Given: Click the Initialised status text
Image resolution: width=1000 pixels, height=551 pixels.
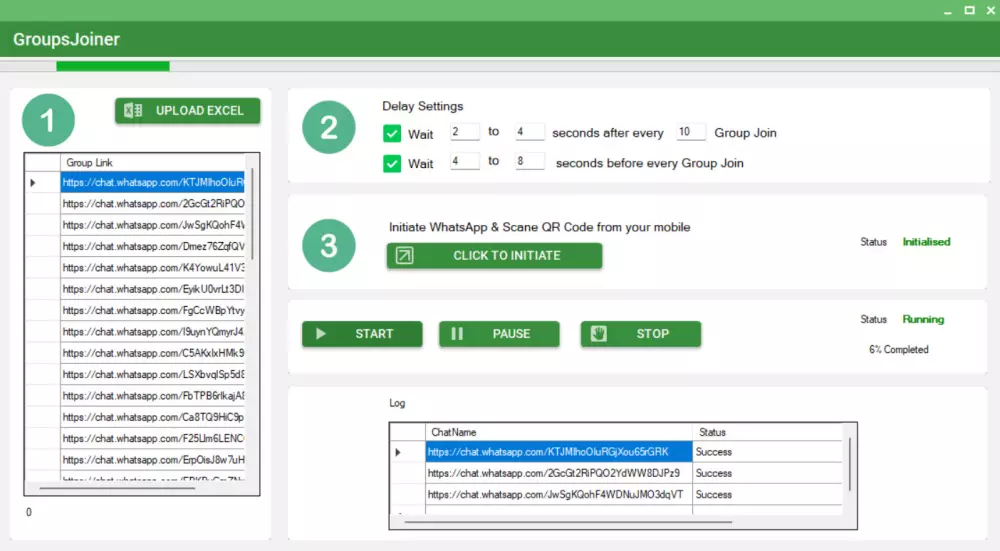Looking at the screenshot, I should point(926,242).
